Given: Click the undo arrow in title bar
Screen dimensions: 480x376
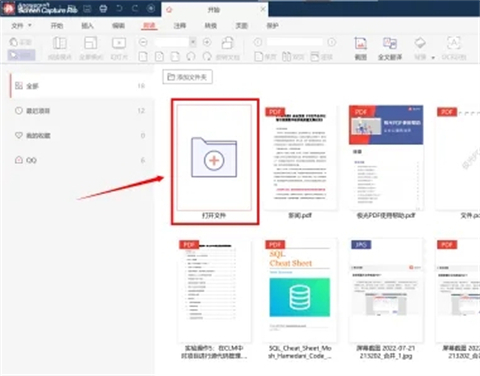Looking at the screenshot, I should 119,9.
